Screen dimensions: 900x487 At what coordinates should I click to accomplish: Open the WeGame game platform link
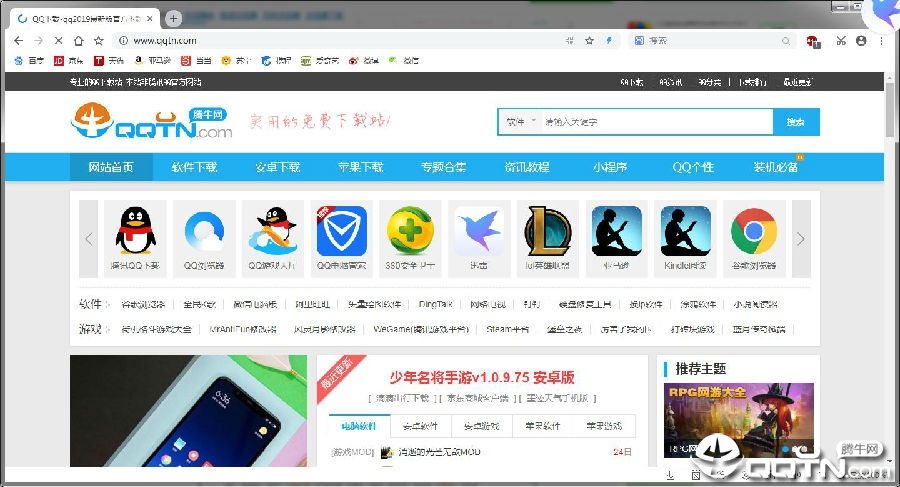point(421,329)
